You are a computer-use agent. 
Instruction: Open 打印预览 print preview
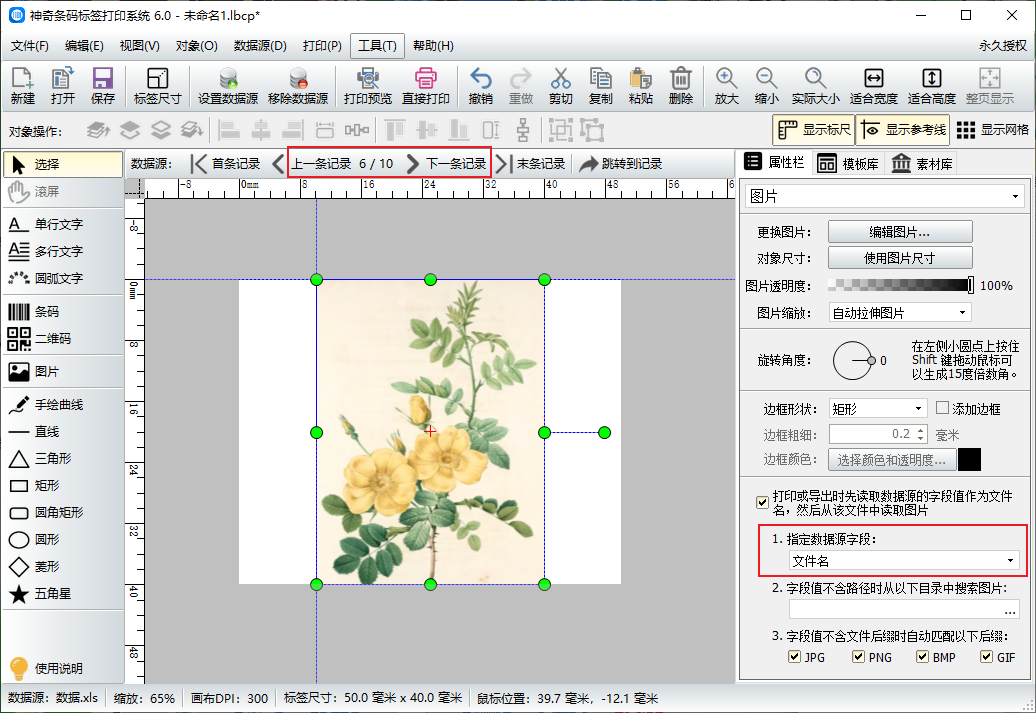coord(367,86)
